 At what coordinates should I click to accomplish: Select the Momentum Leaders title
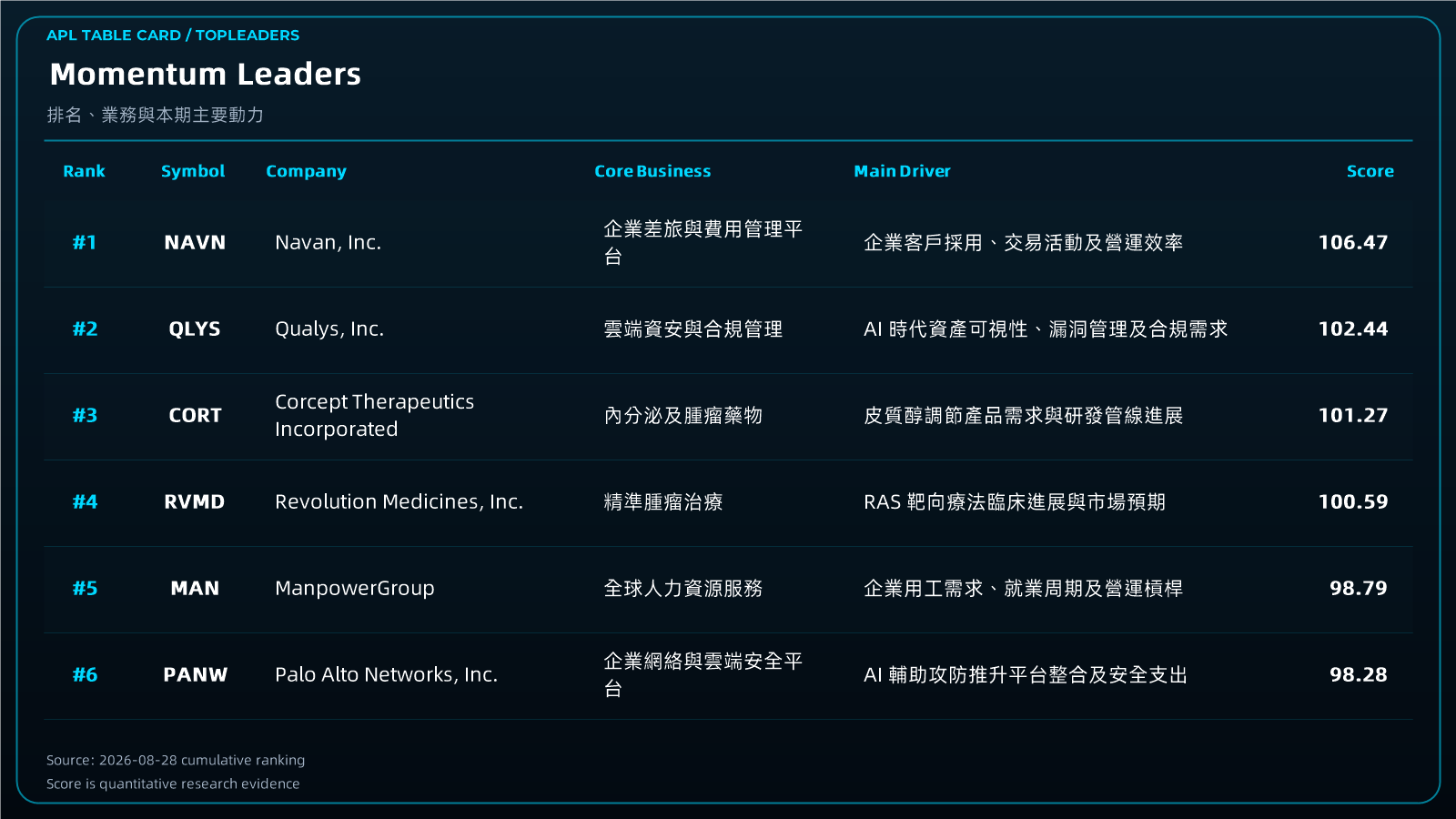pos(206,74)
